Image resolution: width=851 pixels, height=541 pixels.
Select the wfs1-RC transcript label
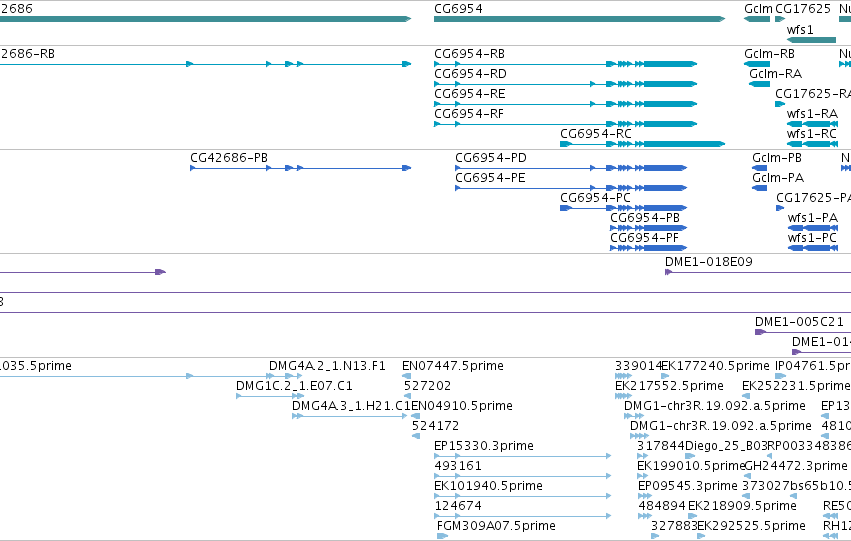tap(811, 134)
